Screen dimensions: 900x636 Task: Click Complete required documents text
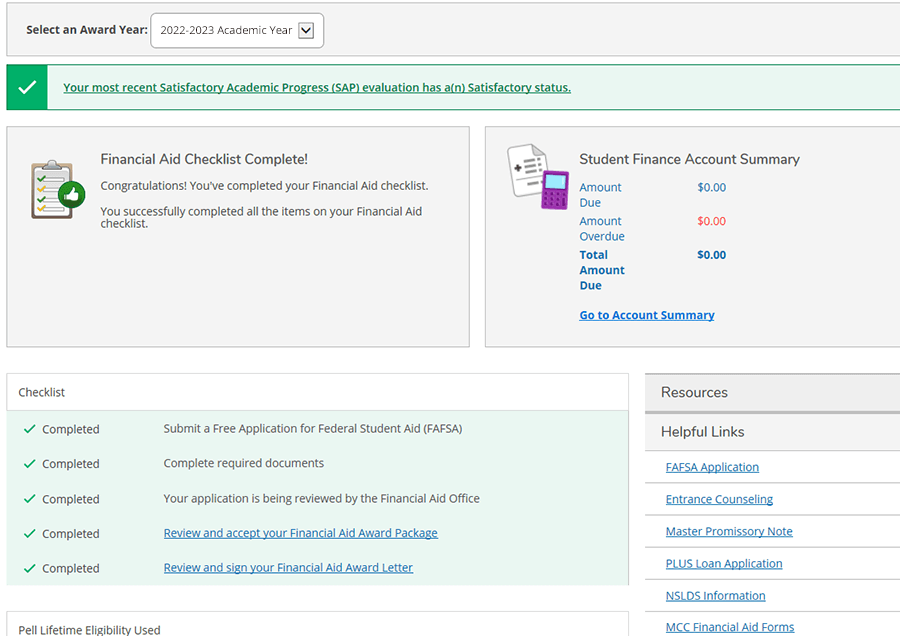243,463
